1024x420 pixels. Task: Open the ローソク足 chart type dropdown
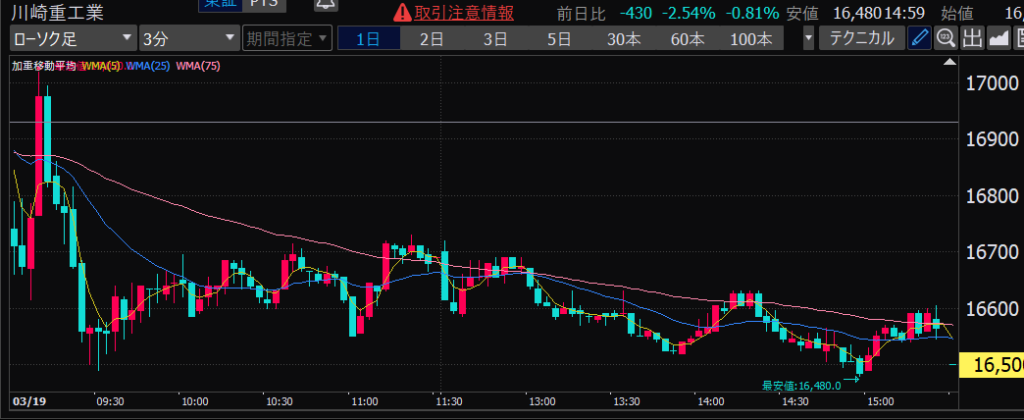point(72,39)
